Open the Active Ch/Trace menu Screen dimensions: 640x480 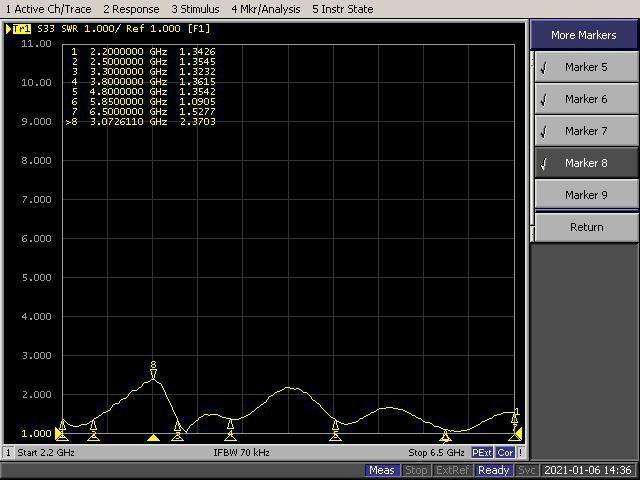click(49, 9)
